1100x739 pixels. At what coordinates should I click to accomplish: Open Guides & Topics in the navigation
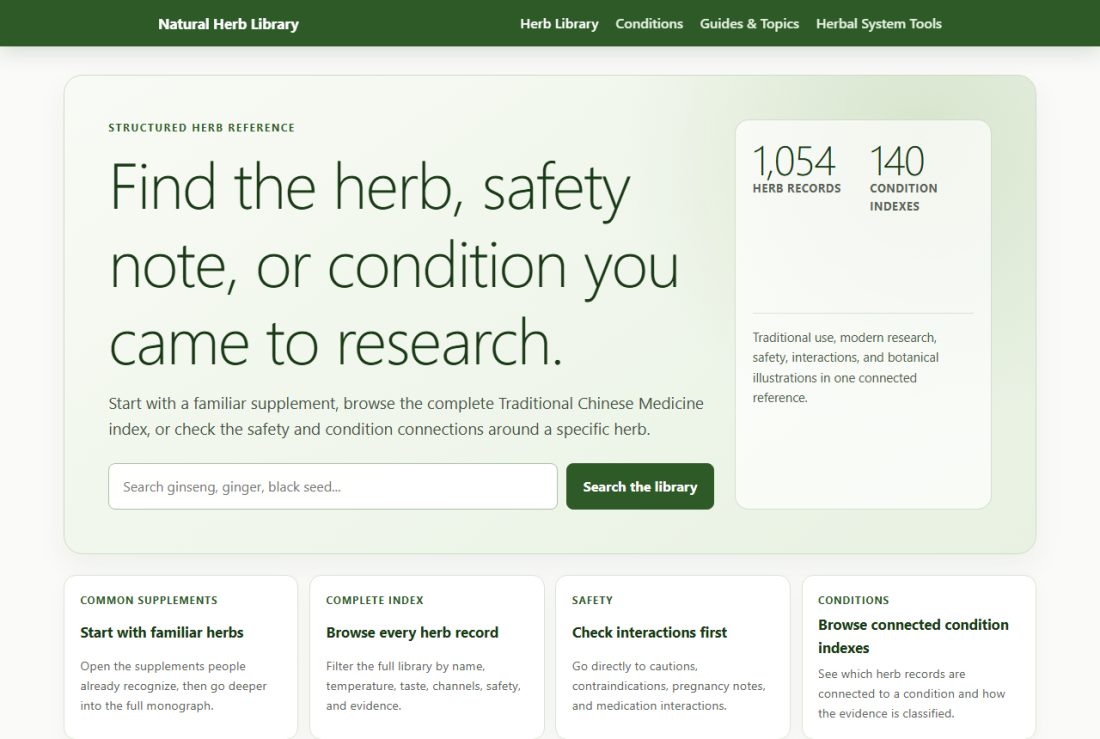(x=749, y=24)
